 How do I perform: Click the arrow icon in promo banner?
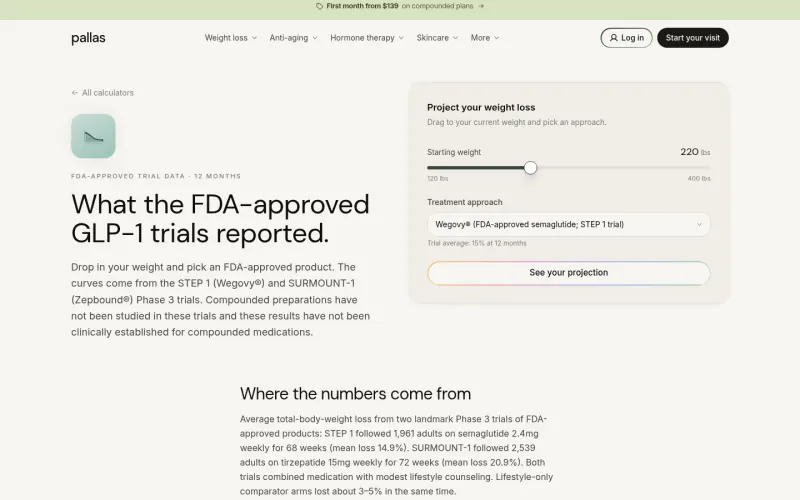coord(481,6)
